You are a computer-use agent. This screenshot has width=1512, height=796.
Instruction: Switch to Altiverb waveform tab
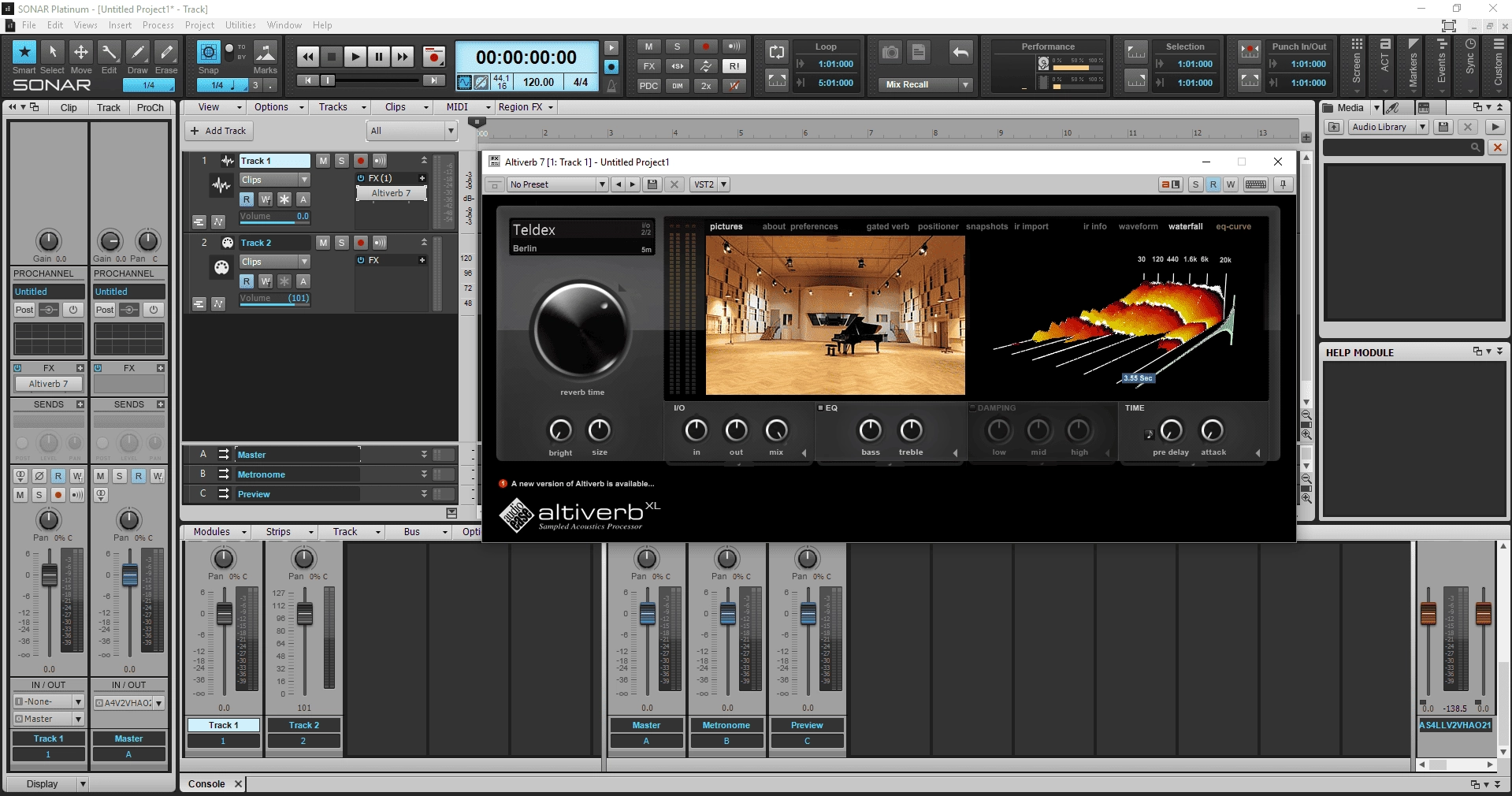[1138, 226]
